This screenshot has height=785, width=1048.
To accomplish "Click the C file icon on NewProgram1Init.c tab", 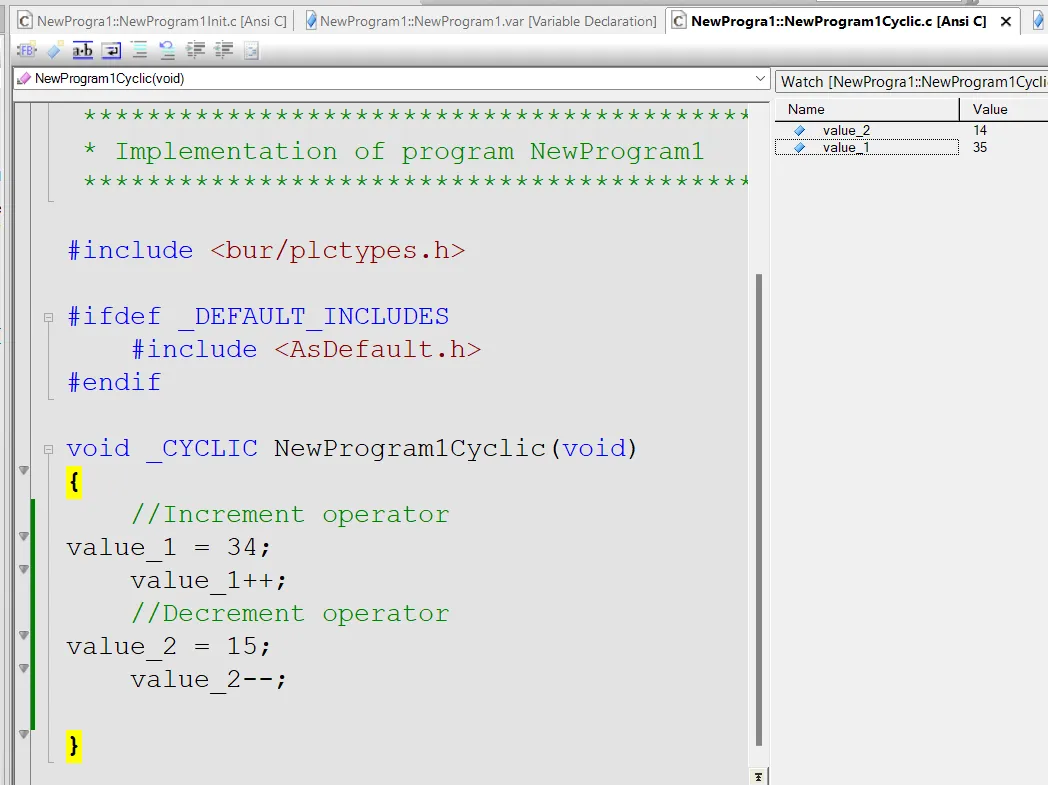I will click(25, 21).
